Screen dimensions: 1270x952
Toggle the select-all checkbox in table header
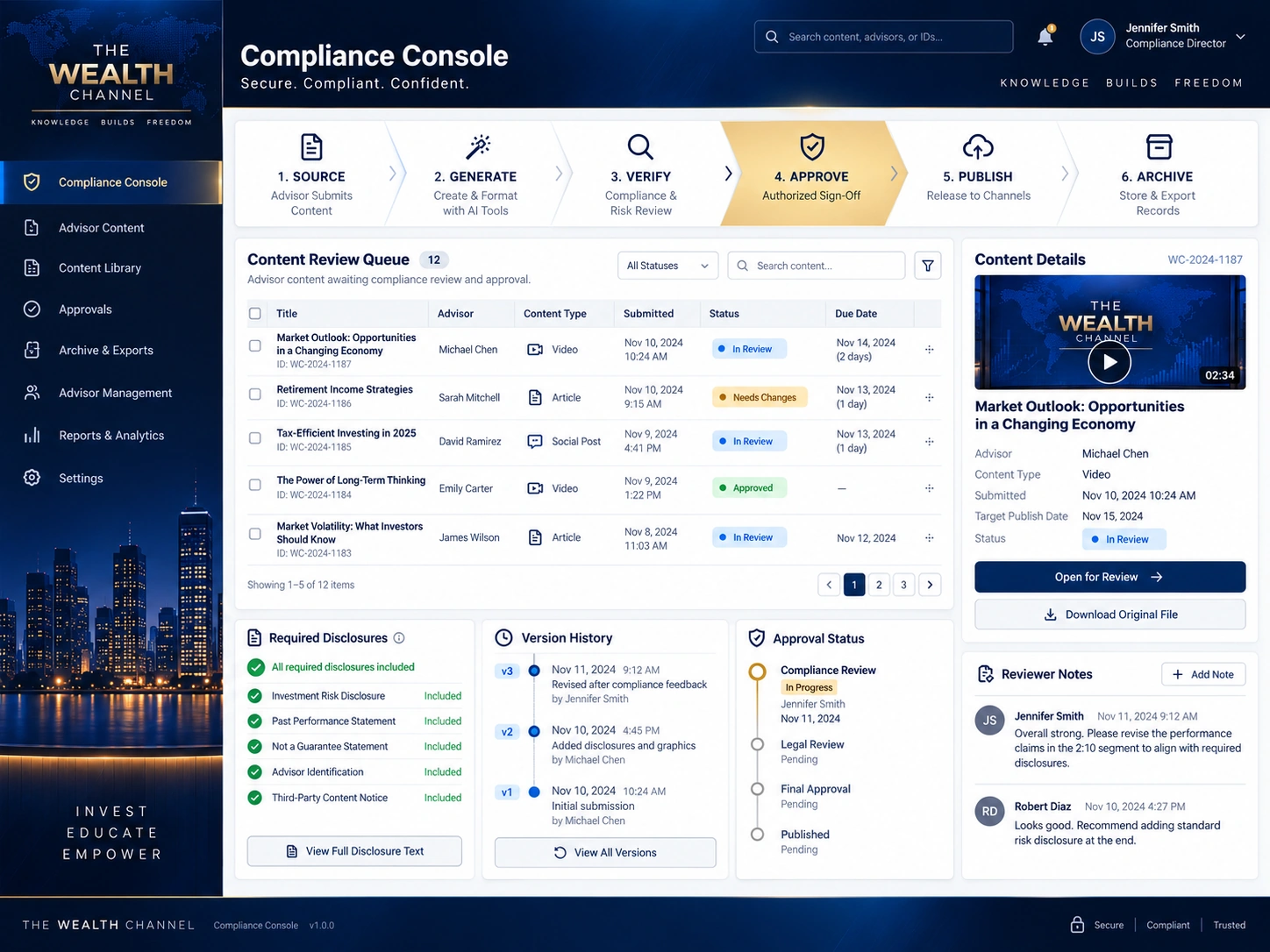255,314
